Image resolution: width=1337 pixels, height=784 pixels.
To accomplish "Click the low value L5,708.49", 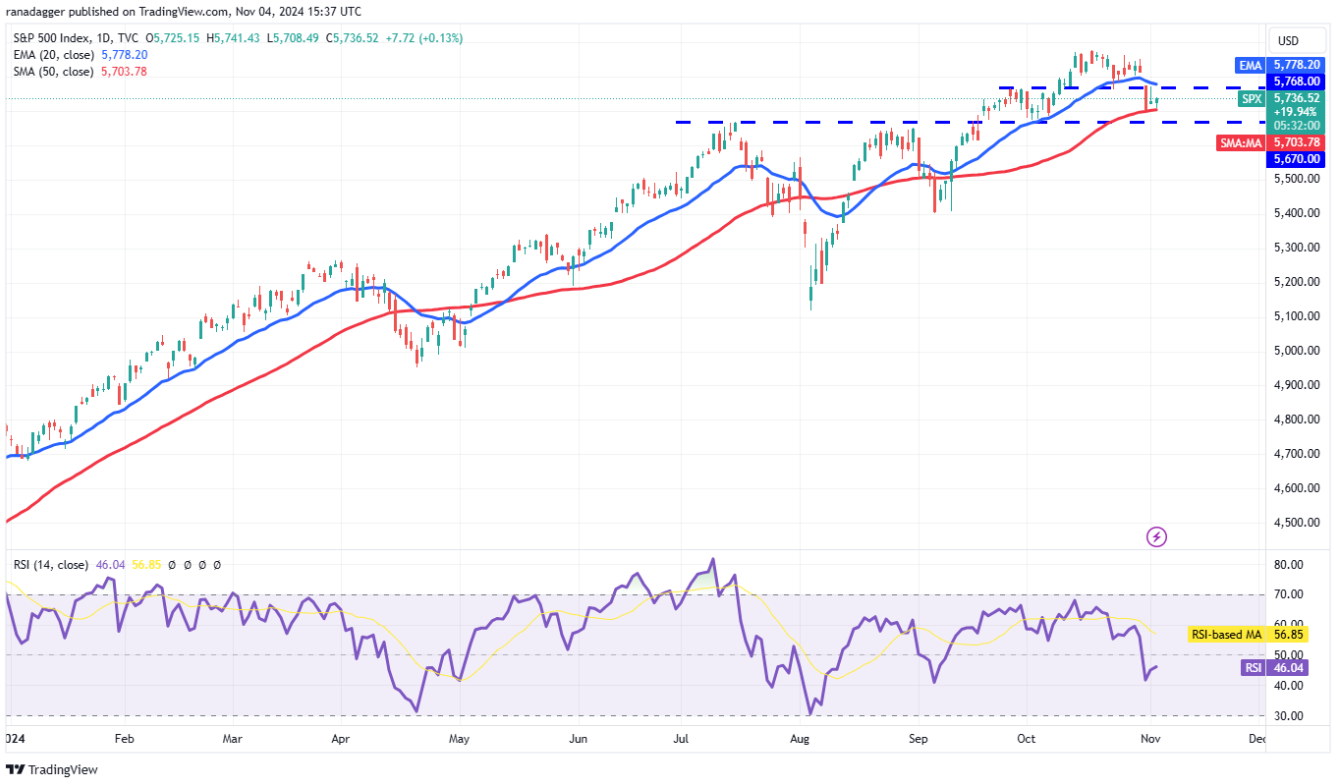I will (291, 38).
